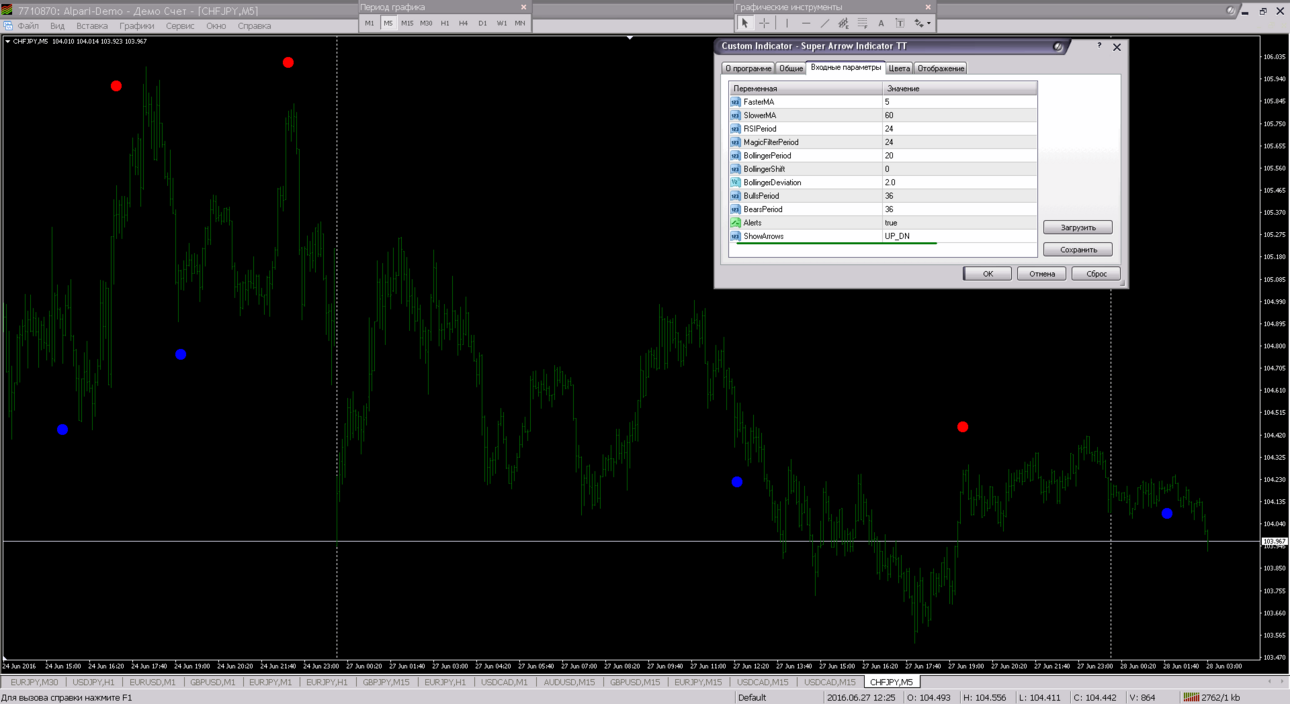1290x704 pixels.
Task: Open the AUDUSD,M15 chart tab
Action: 567,682
